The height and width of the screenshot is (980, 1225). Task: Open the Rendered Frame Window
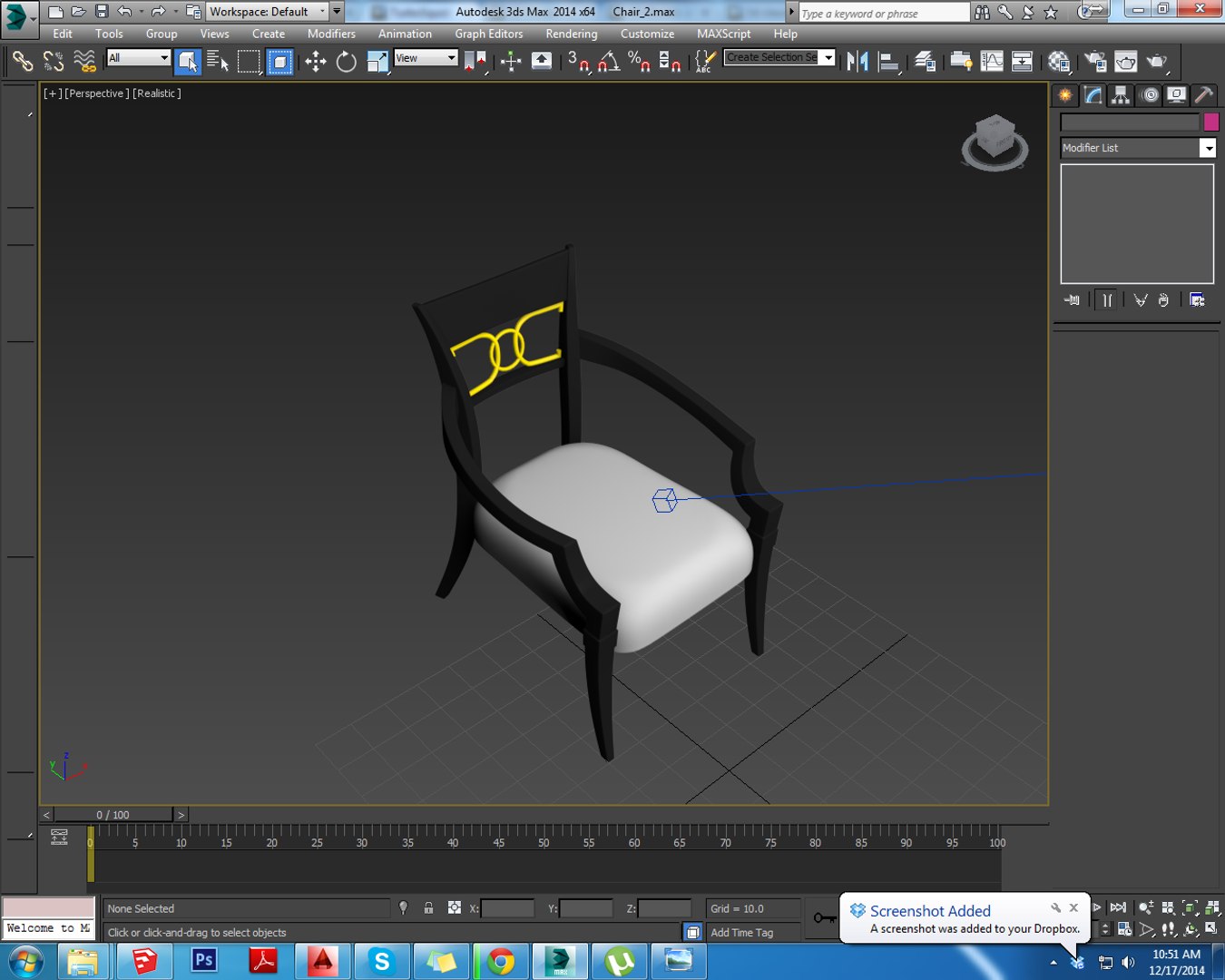click(1126, 61)
